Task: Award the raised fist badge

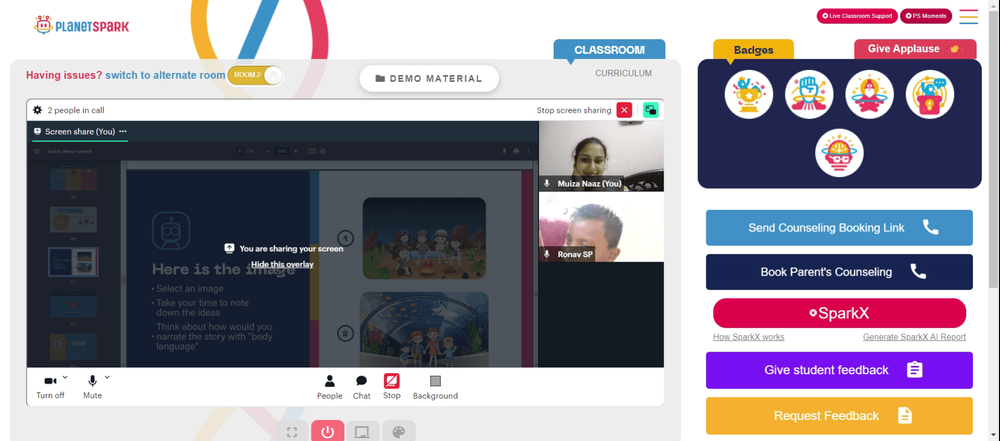Action: [809, 94]
